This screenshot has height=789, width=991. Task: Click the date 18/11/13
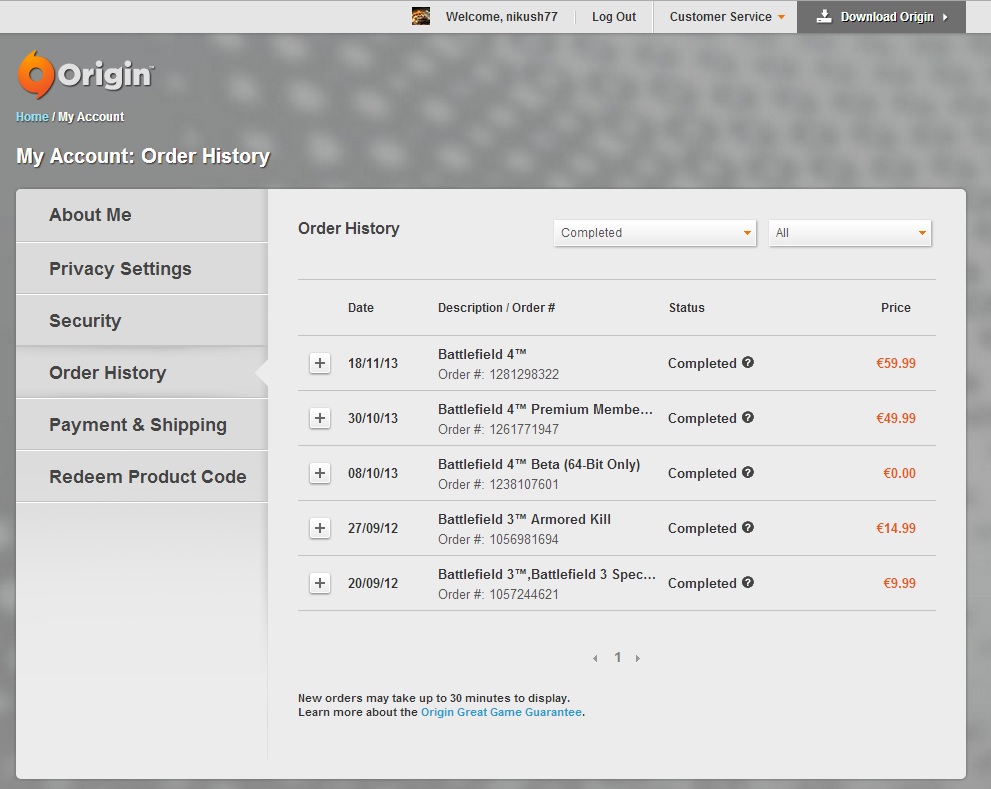(373, 363)
